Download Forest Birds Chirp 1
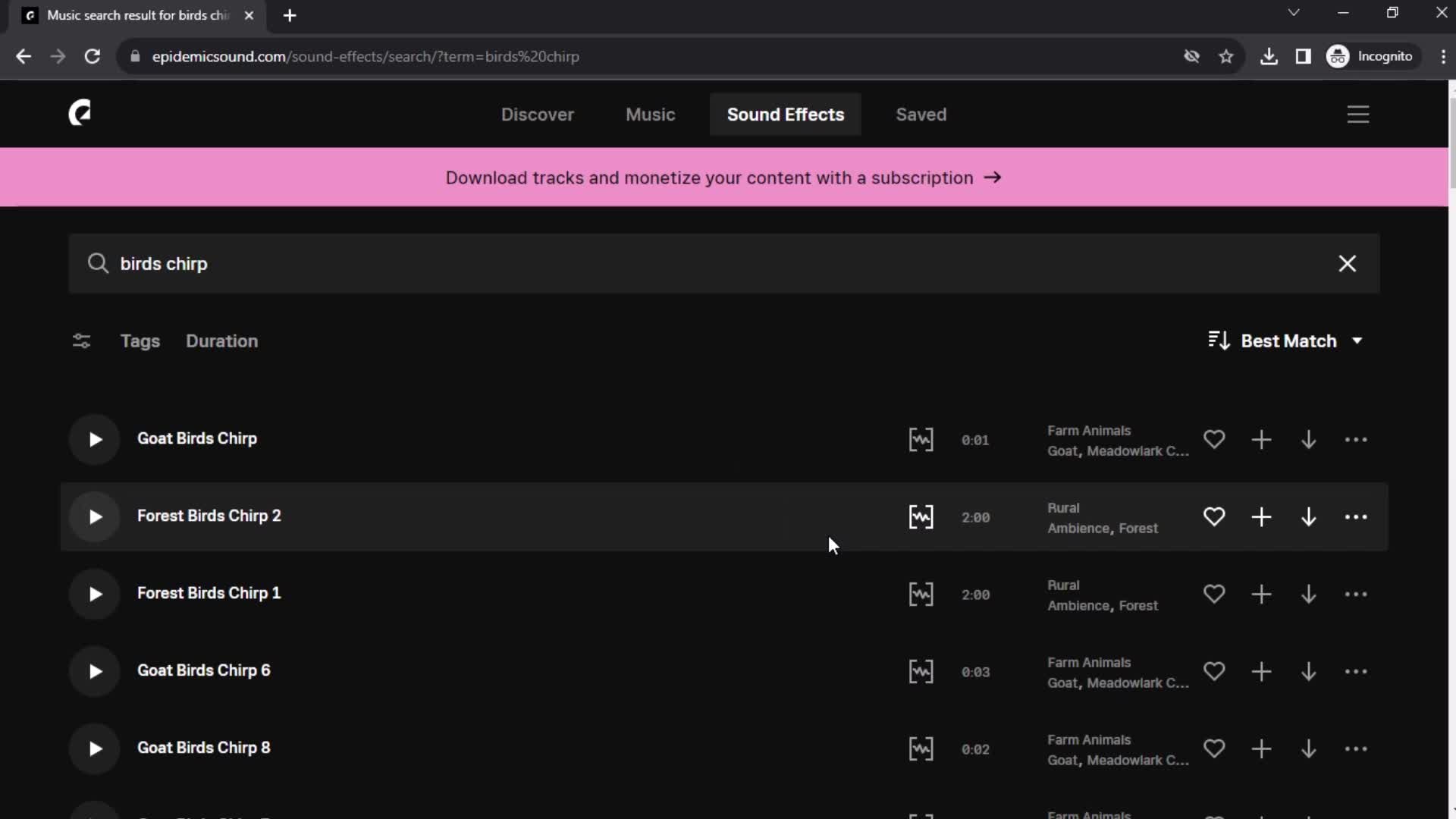 click(x=1308, y=595)
